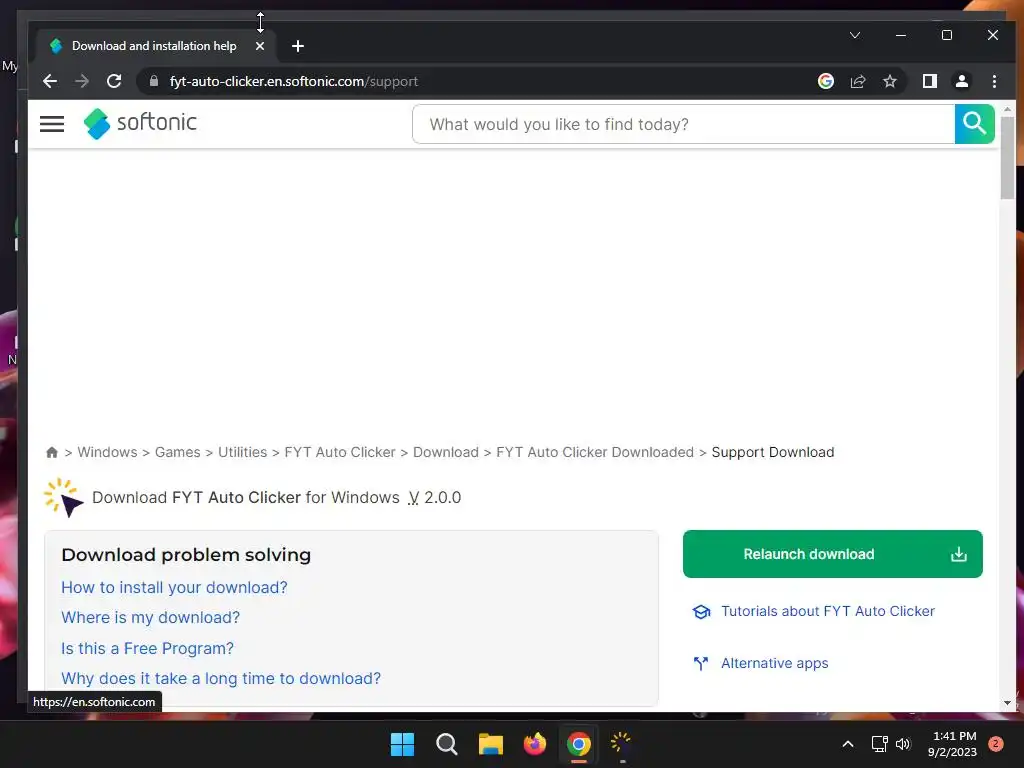Open FYT Auto Clicker from taskbar
Screen dimensions: 1024x768
pos(621,743)
